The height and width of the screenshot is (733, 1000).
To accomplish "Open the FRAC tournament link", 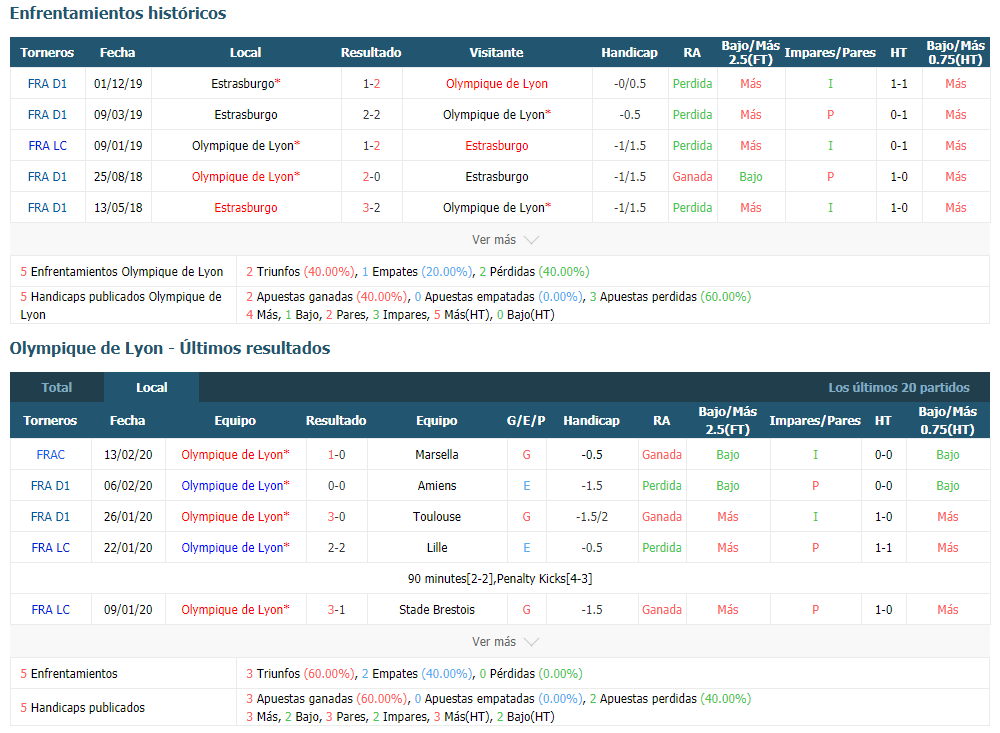I will 50,455.
